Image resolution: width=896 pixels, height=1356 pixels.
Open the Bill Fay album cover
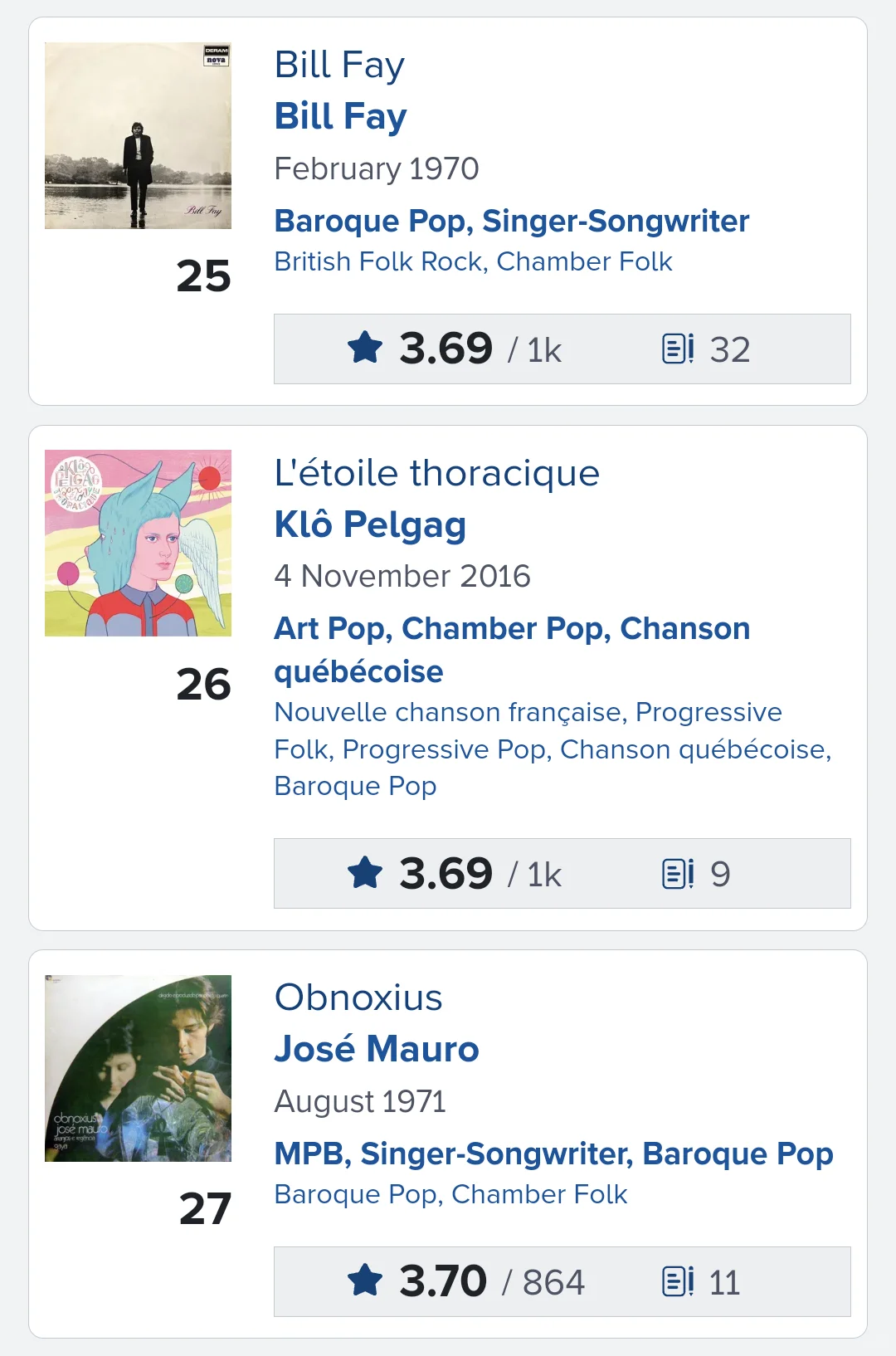[138, 135]
